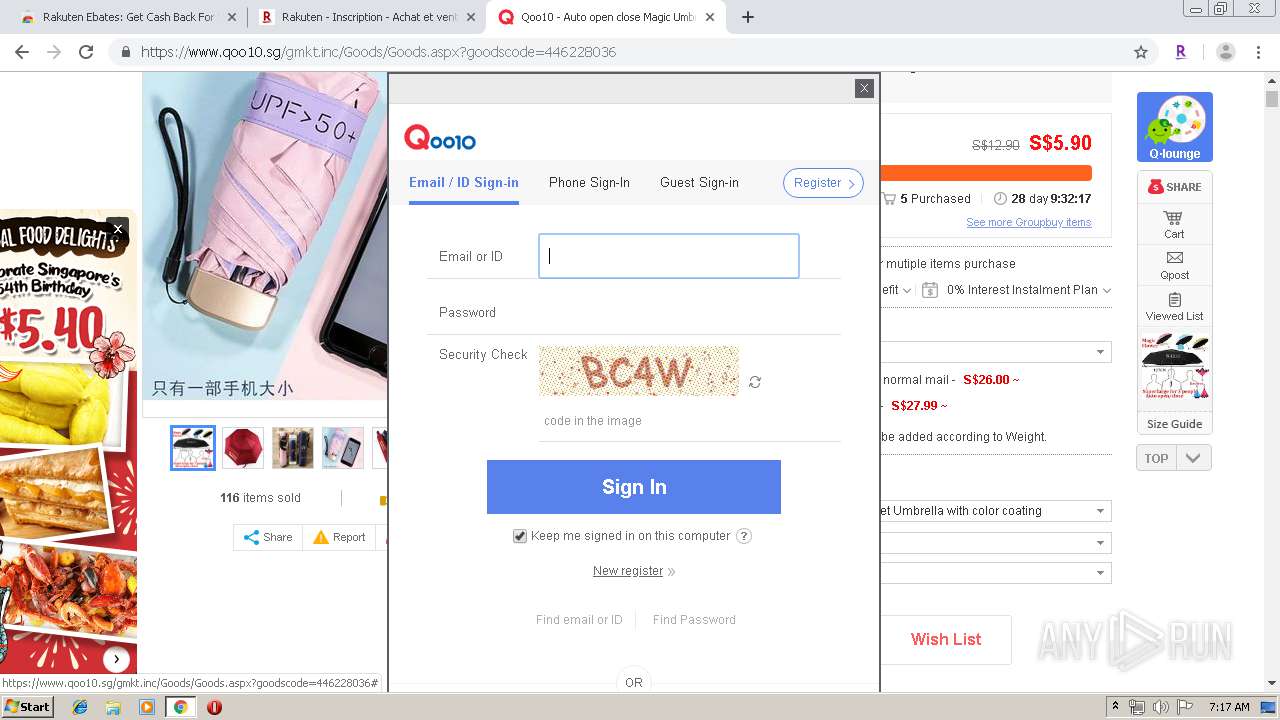Open the Cart icon in sidebar
1280x720 pixels.
pyautogui.click(x=1174, y=224)
